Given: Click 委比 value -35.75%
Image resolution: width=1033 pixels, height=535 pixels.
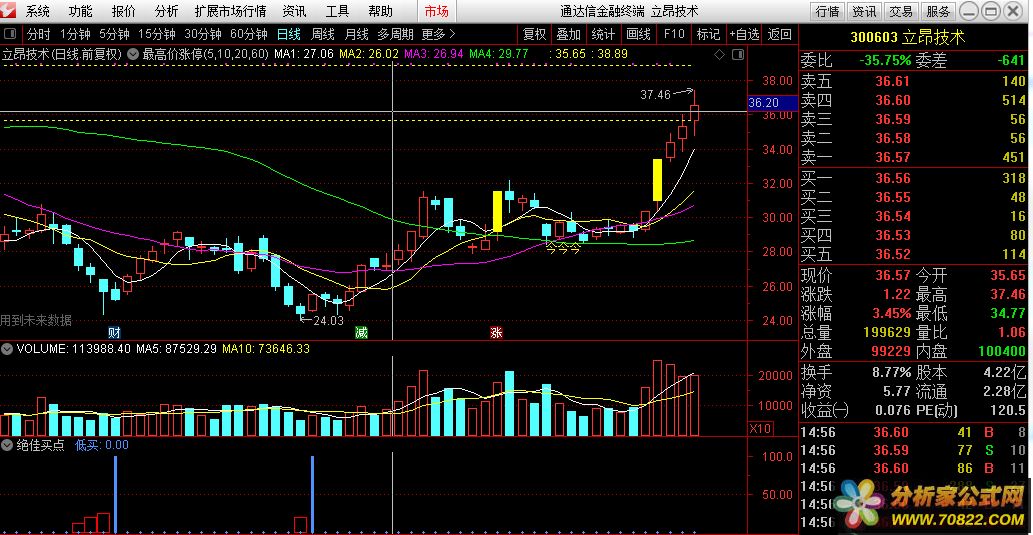Looking at the screenshot, I should coord(885,61).
